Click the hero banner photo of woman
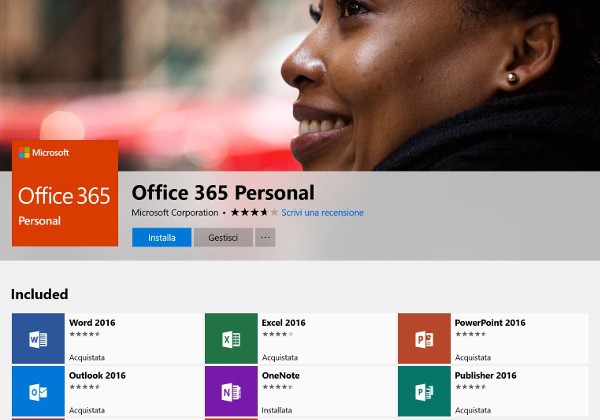The image size is (600, 420). (x=300, y=85)
